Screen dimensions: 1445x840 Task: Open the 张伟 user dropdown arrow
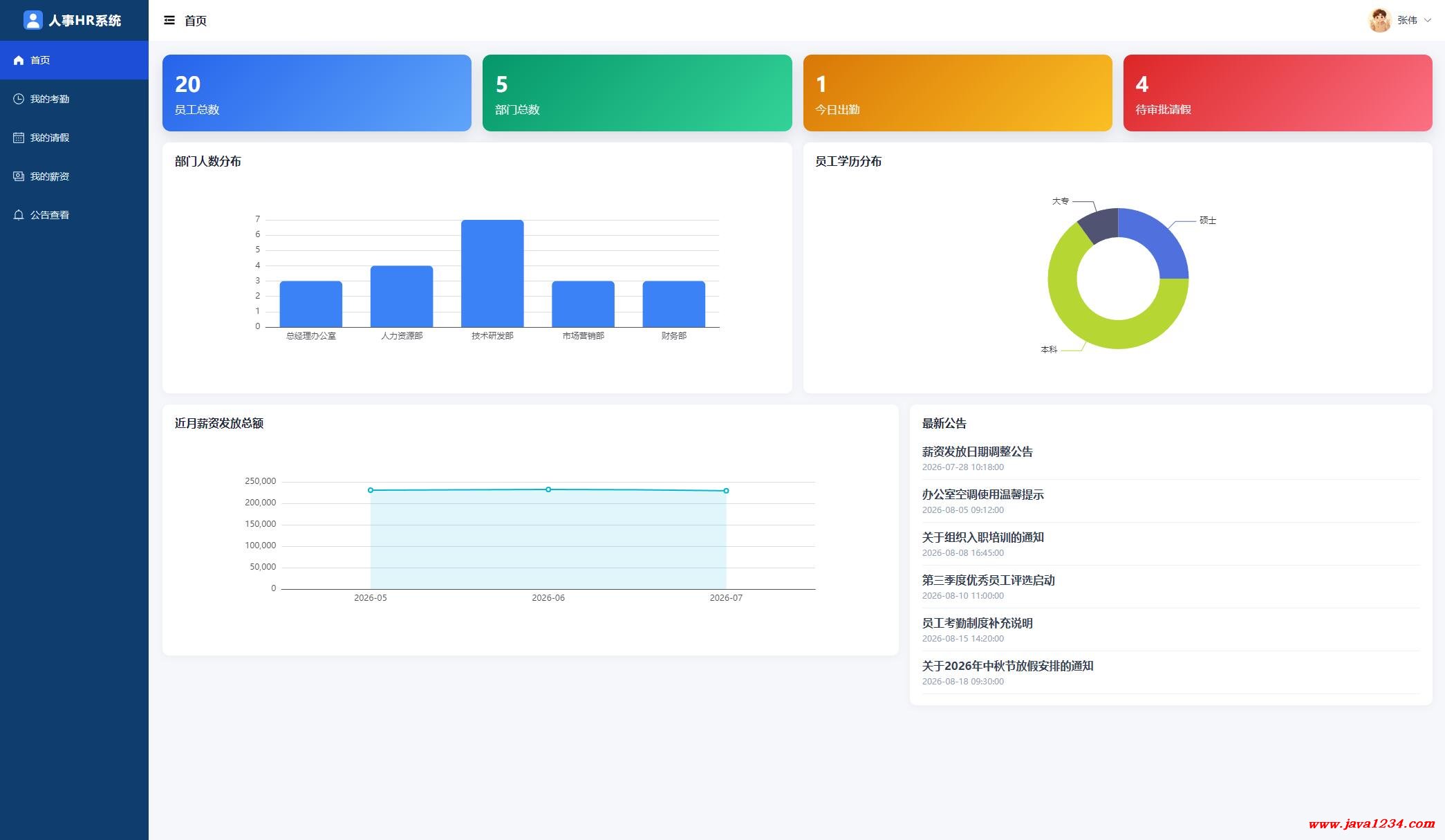[1428, 20]
